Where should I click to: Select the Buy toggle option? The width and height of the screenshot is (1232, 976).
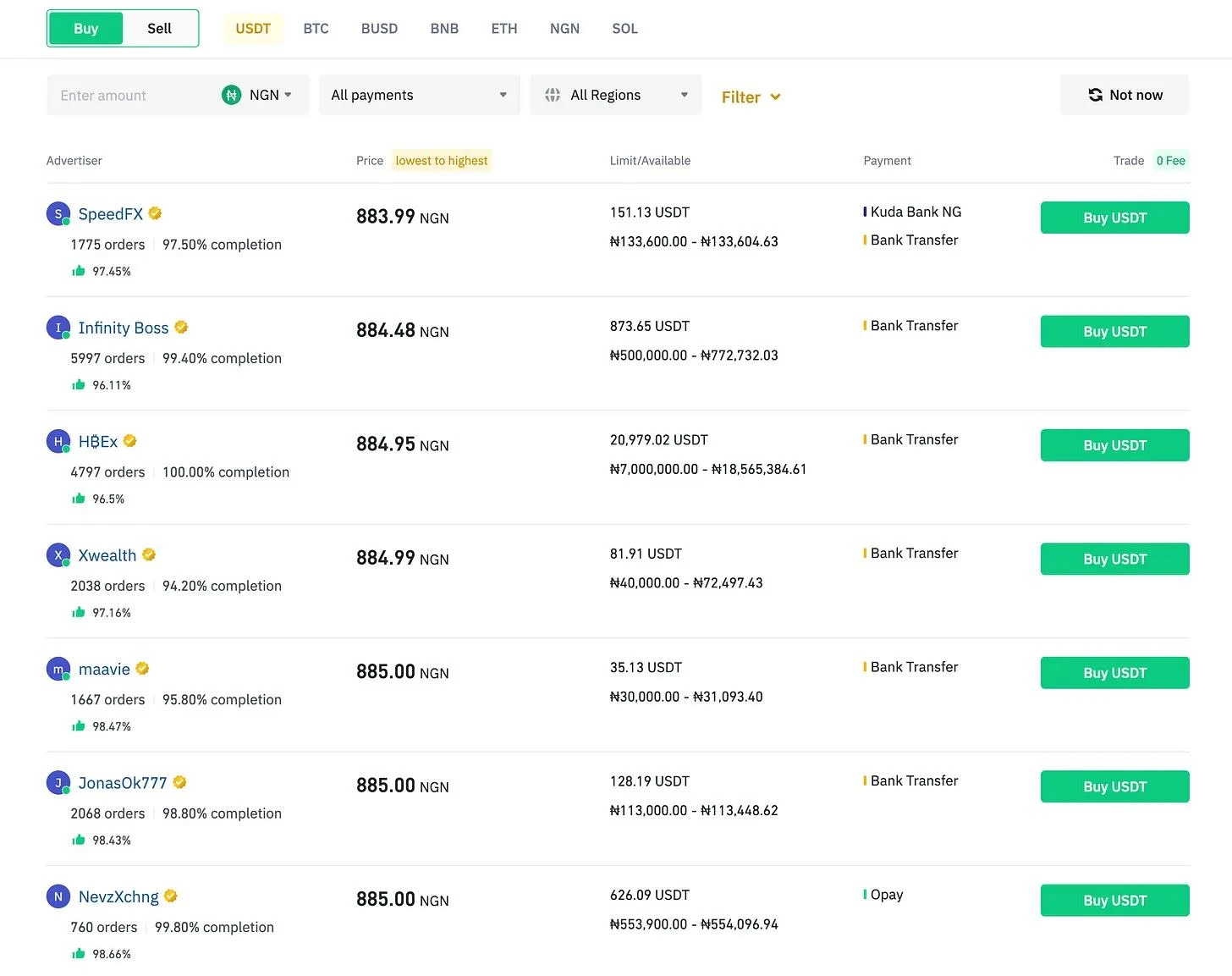86,29
